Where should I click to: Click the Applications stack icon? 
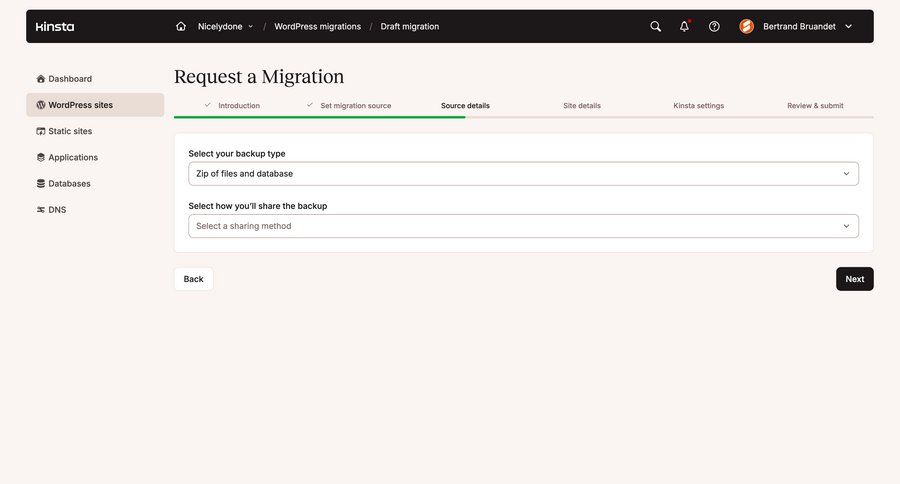(41, 157)
